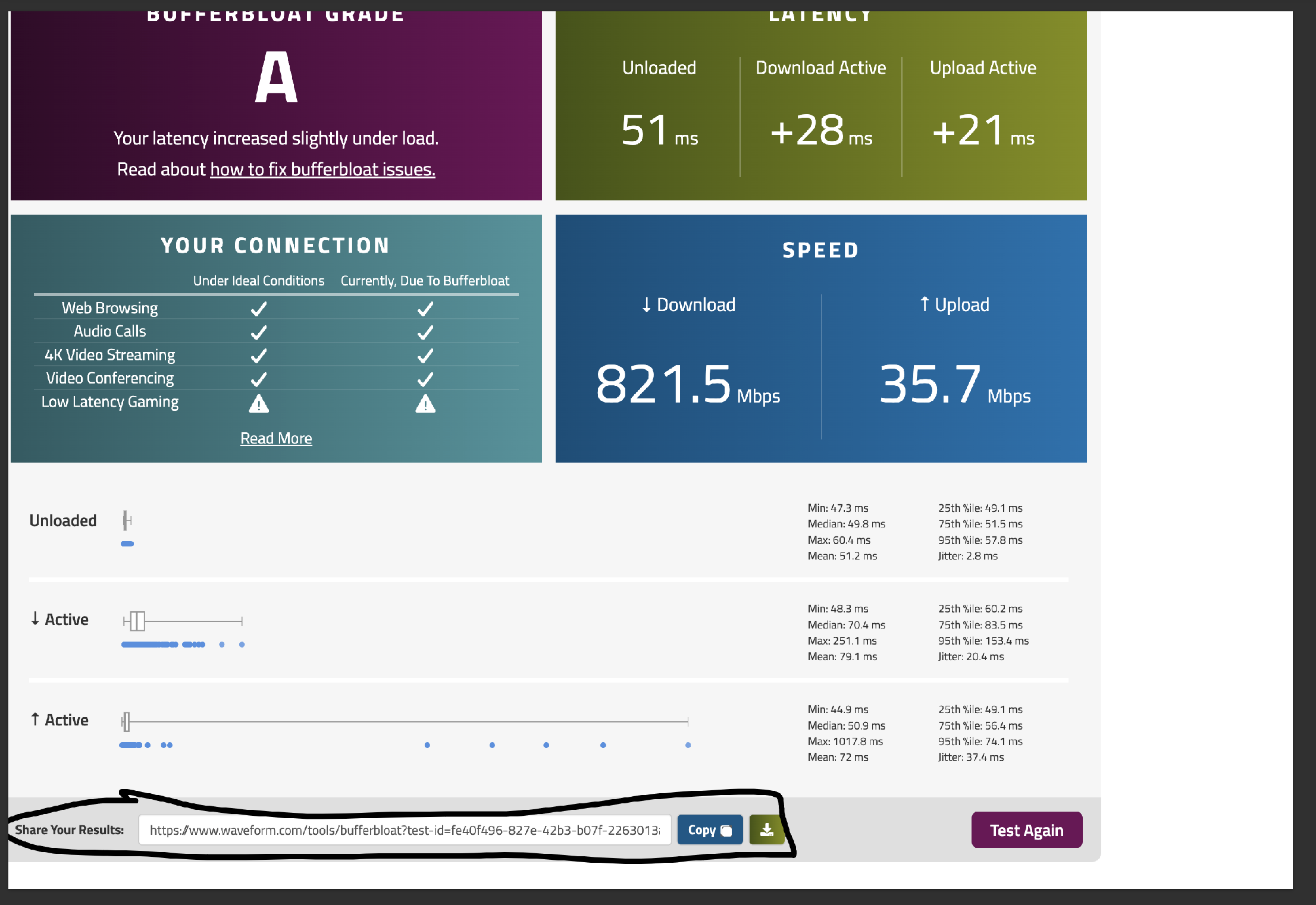Click the Low Latency Gaming bufferbloat warning icon
This screenshot has height=905, width=1316.
[x=425, y=404]
